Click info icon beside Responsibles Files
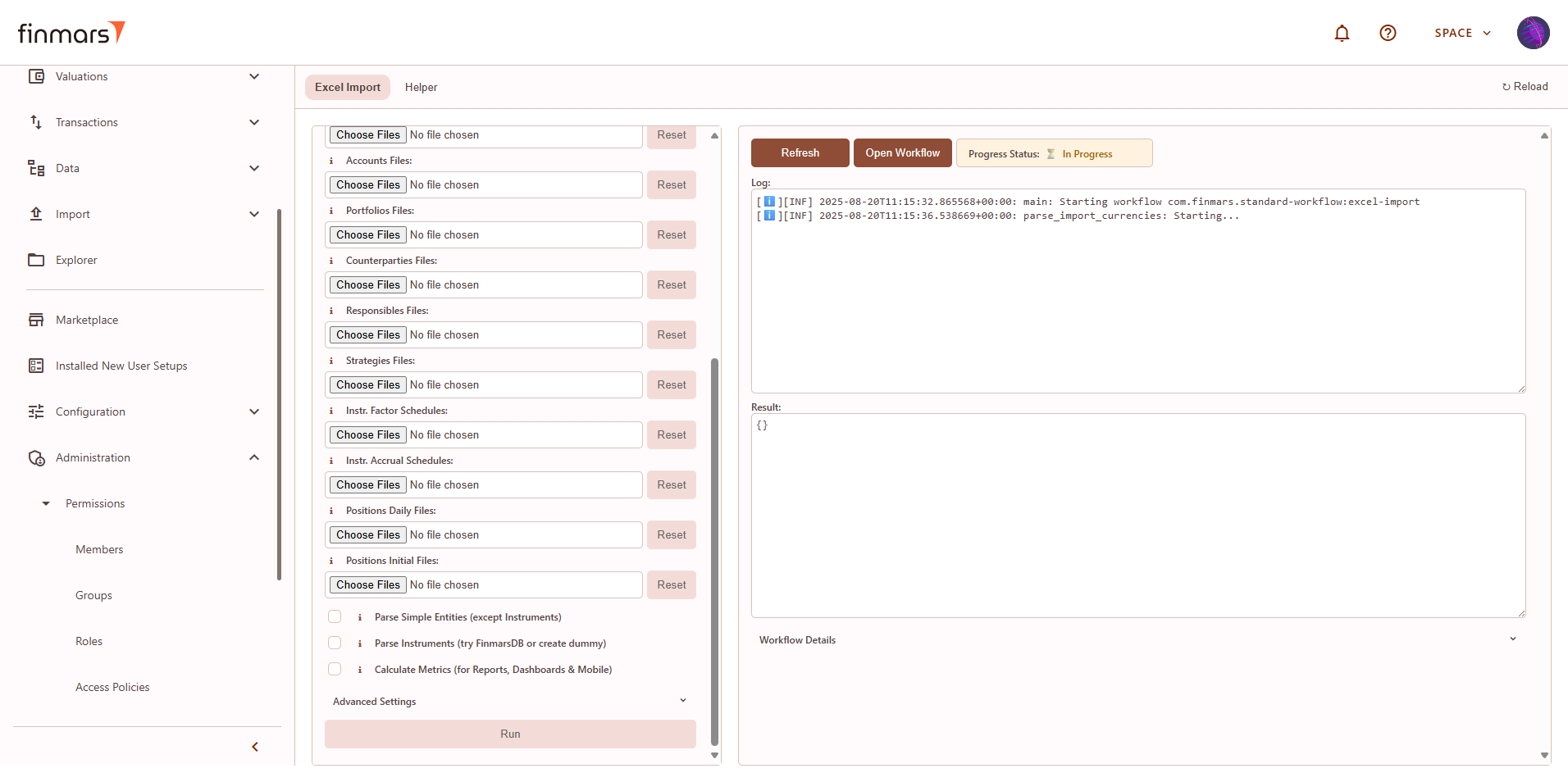The image size is (1568, 782). 331,311
